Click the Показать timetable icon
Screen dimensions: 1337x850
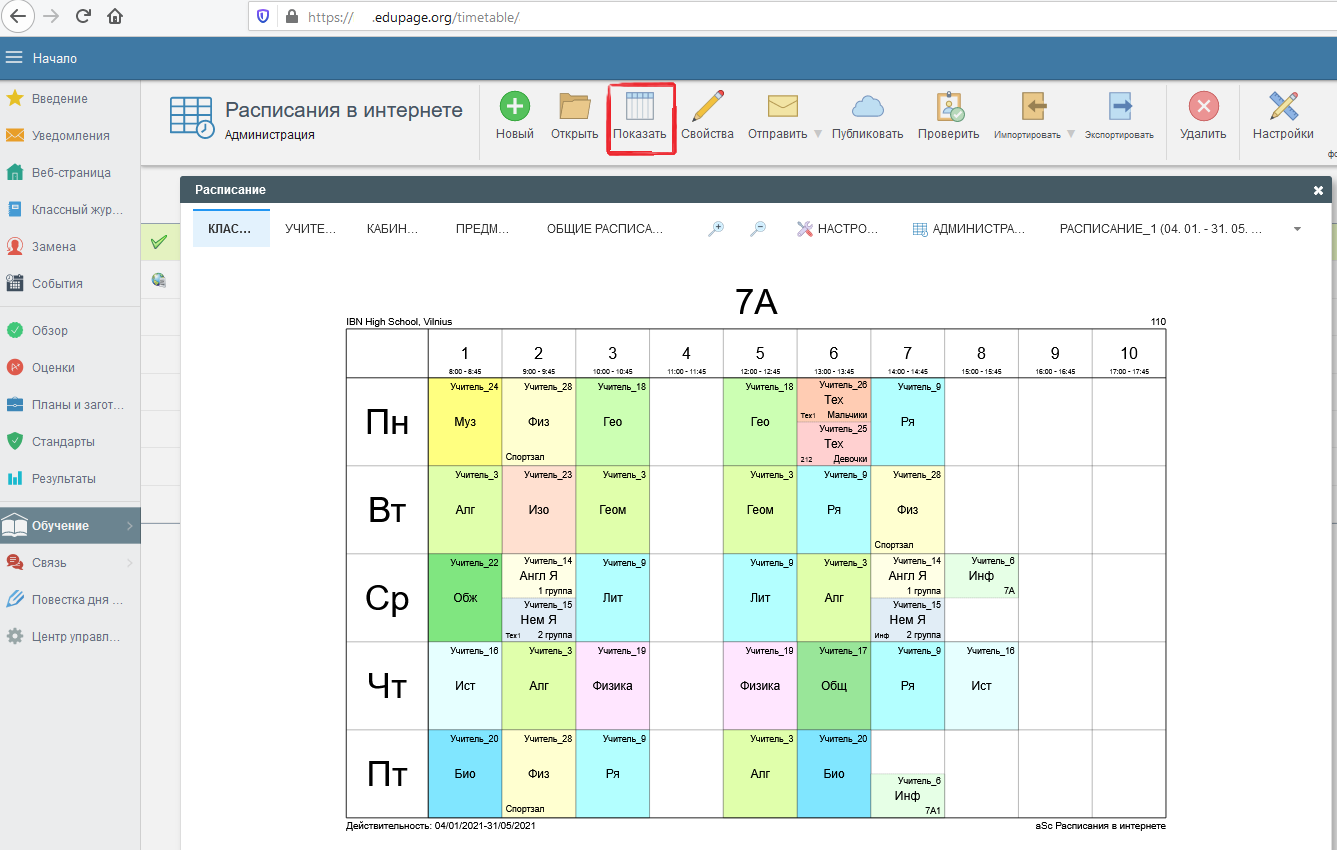[639, 106]
